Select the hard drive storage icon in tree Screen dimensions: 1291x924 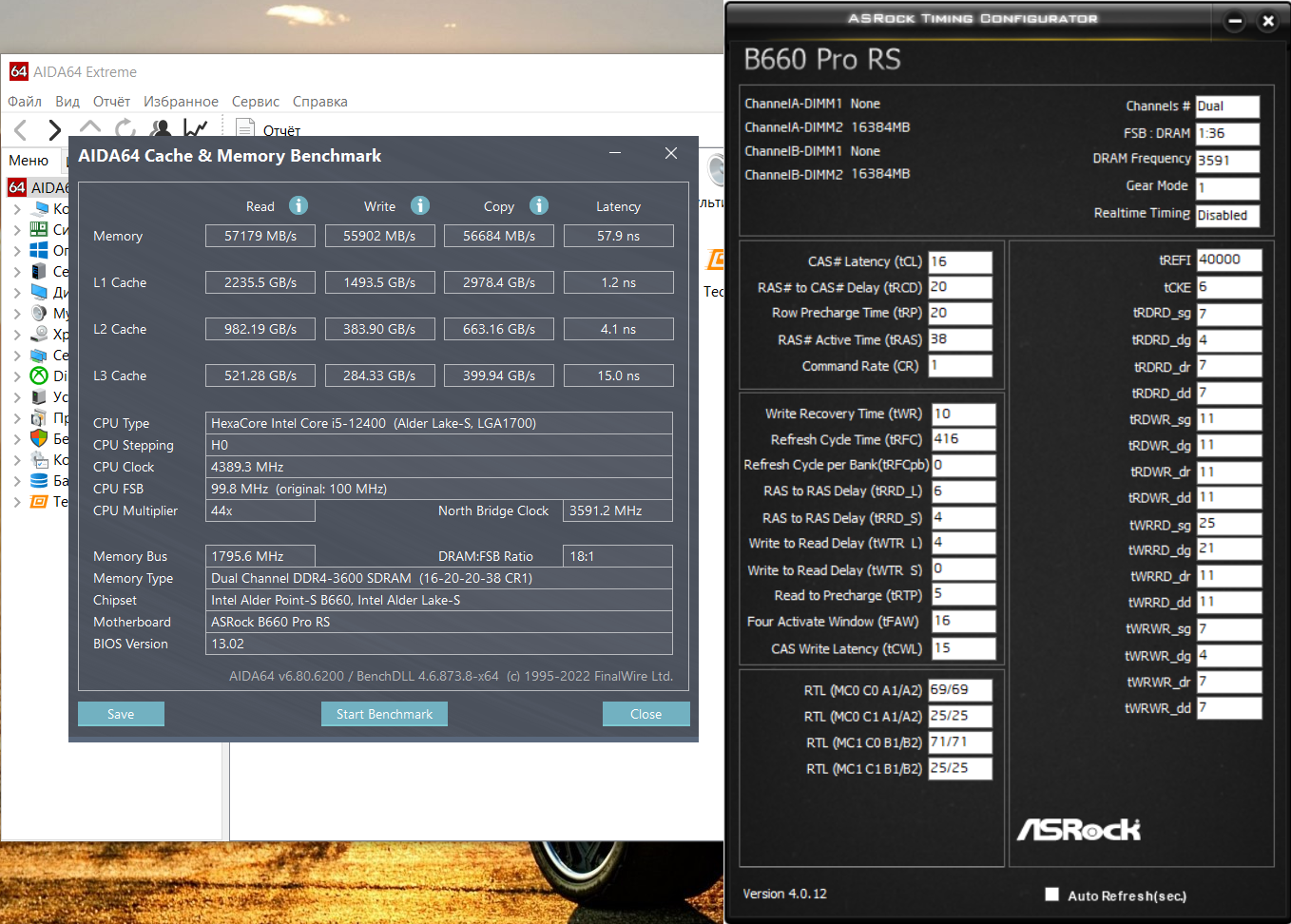[39, 334]
